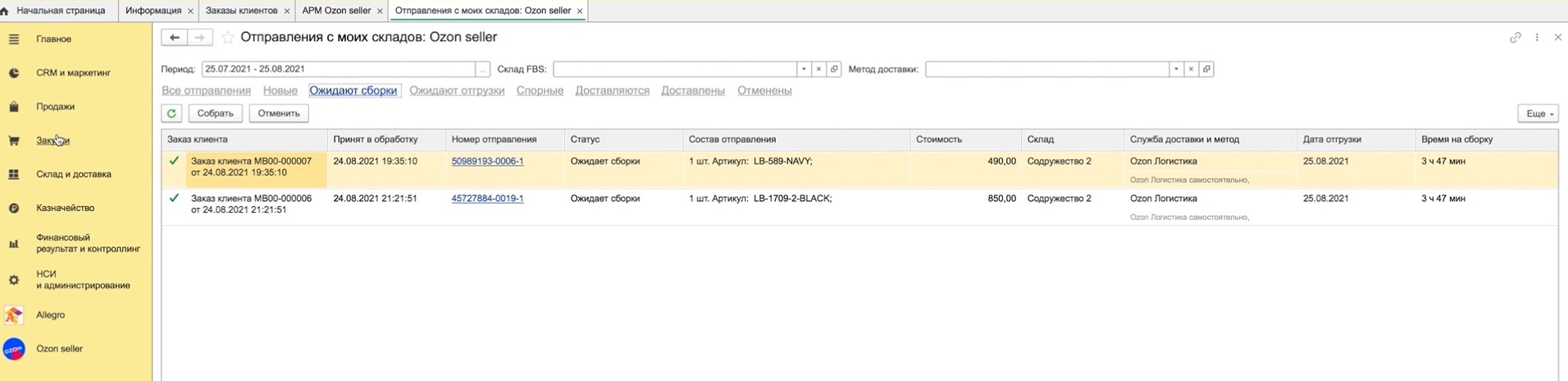Select the 850,00 cost cell

(x=965, y=206)
